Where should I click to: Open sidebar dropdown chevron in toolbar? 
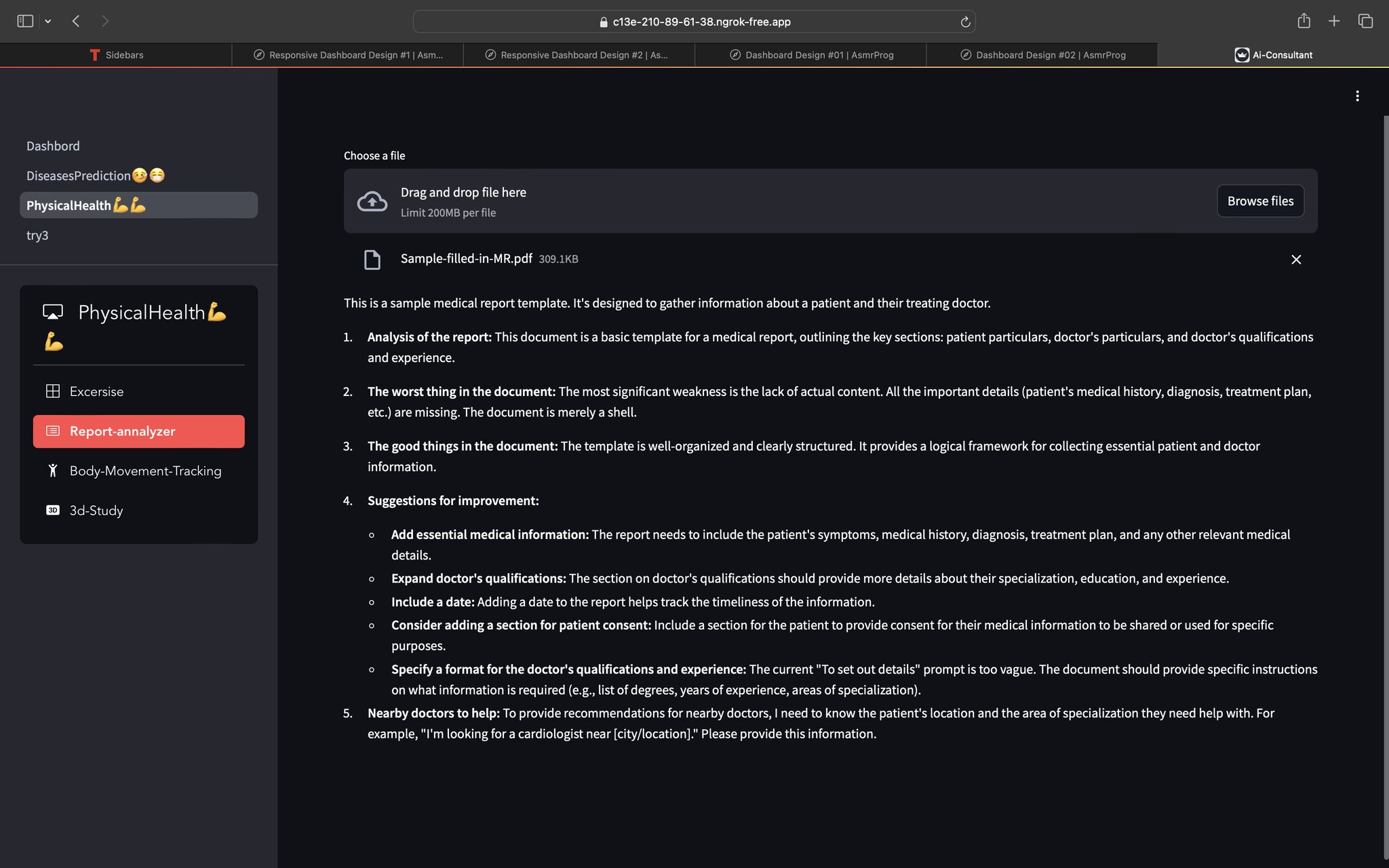(48, 22)
